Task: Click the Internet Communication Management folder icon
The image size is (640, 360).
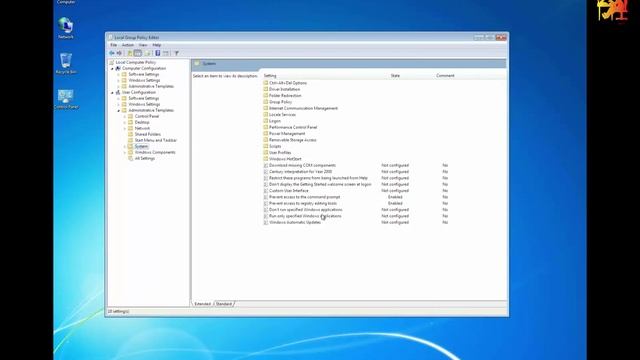Action: click(x=266, y=108)
